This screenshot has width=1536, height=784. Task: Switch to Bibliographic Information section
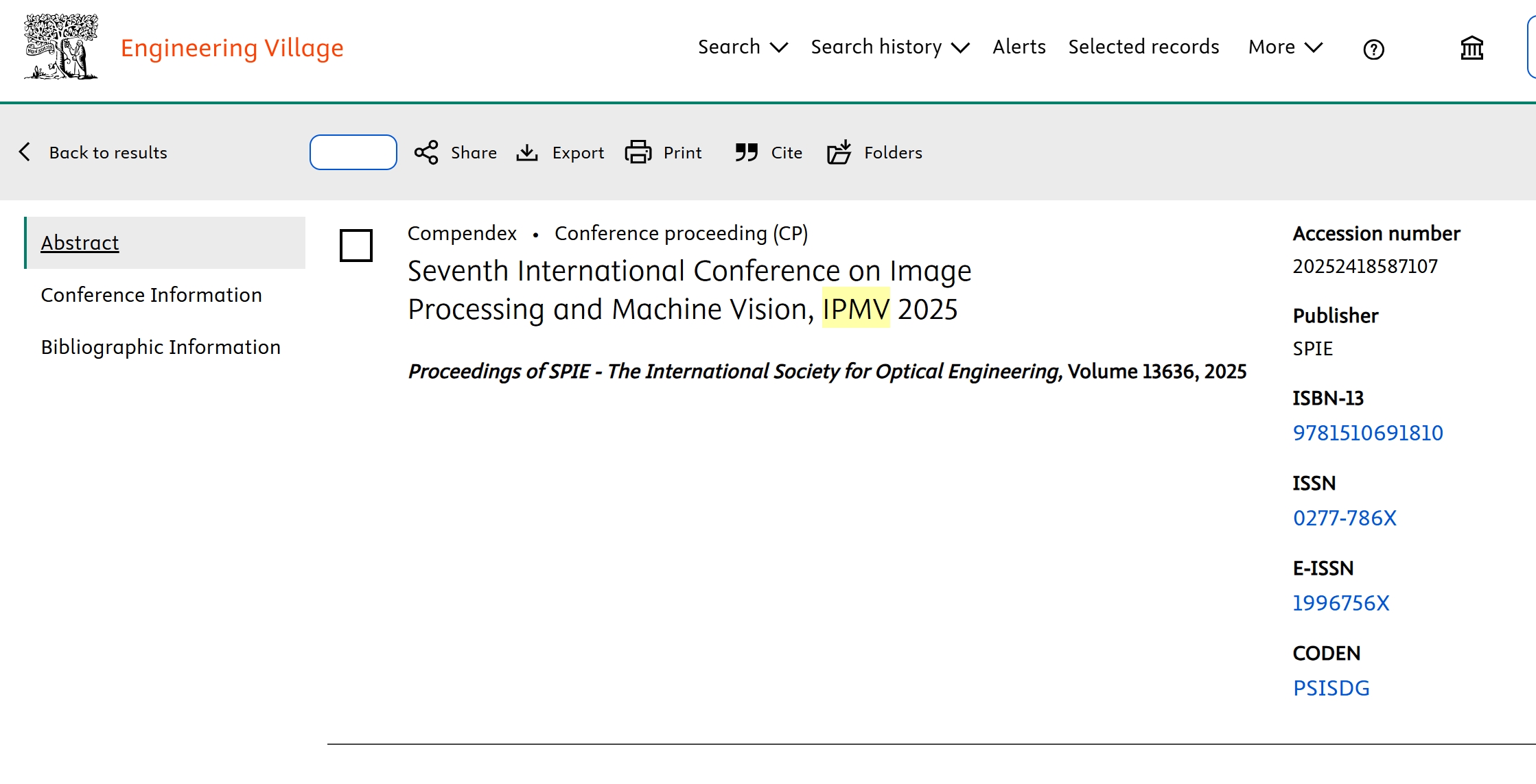point(161,347)
